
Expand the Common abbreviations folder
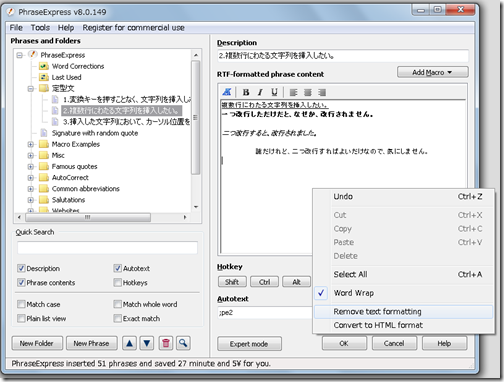[31, 189]
